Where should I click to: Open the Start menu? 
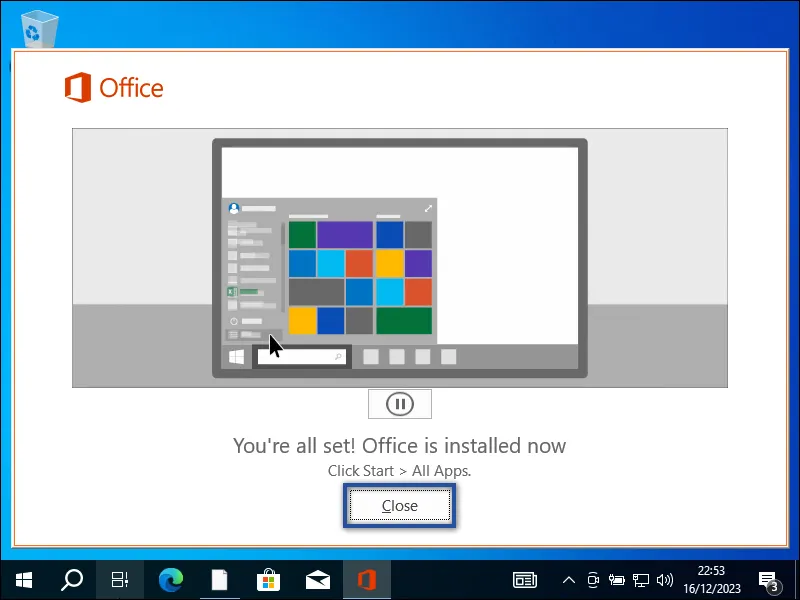pyautogui.click(x=22, y=580)
